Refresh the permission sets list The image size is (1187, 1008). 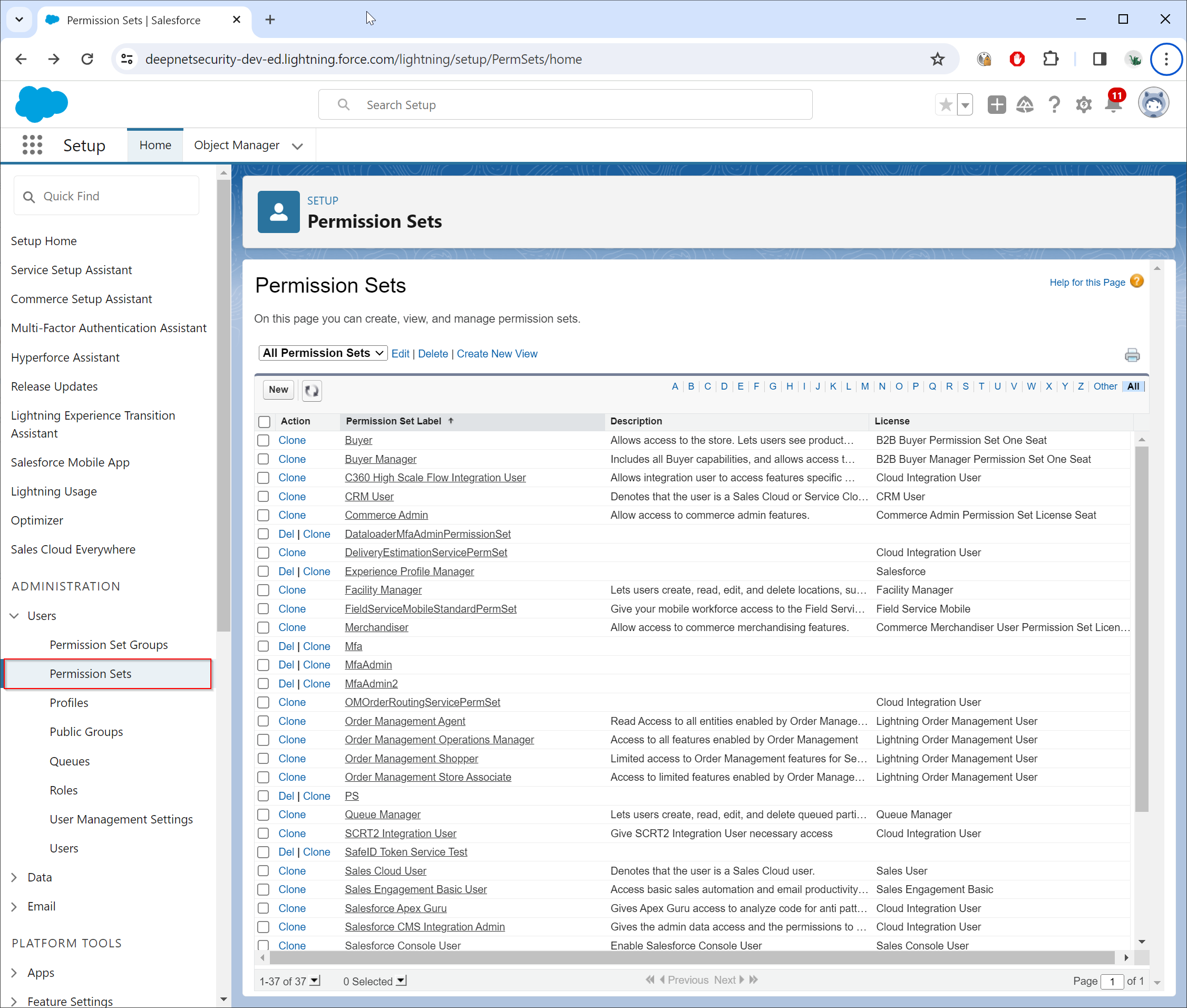click(x=312, y=390)
